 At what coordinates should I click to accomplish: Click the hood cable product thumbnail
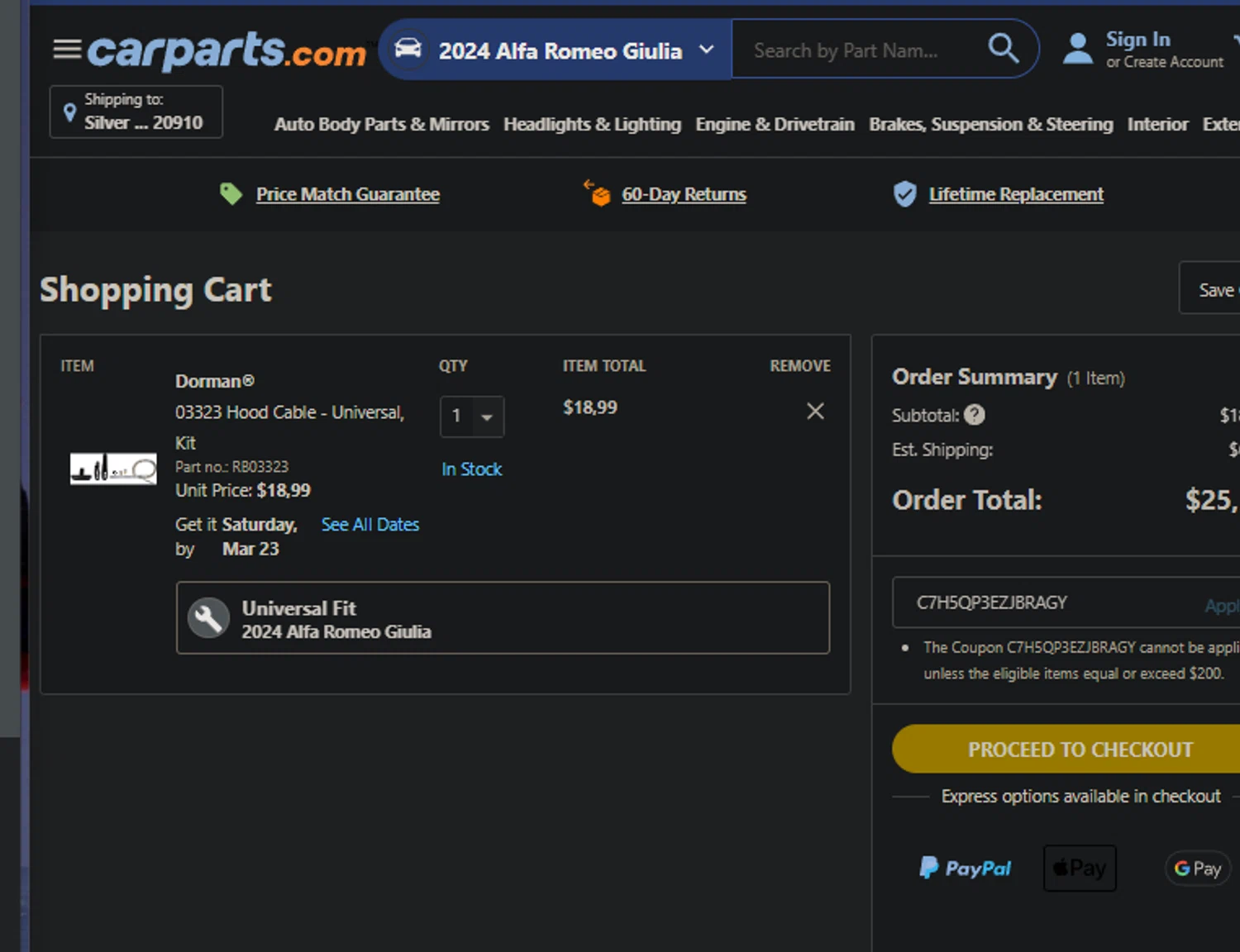[x=113, y=469]
